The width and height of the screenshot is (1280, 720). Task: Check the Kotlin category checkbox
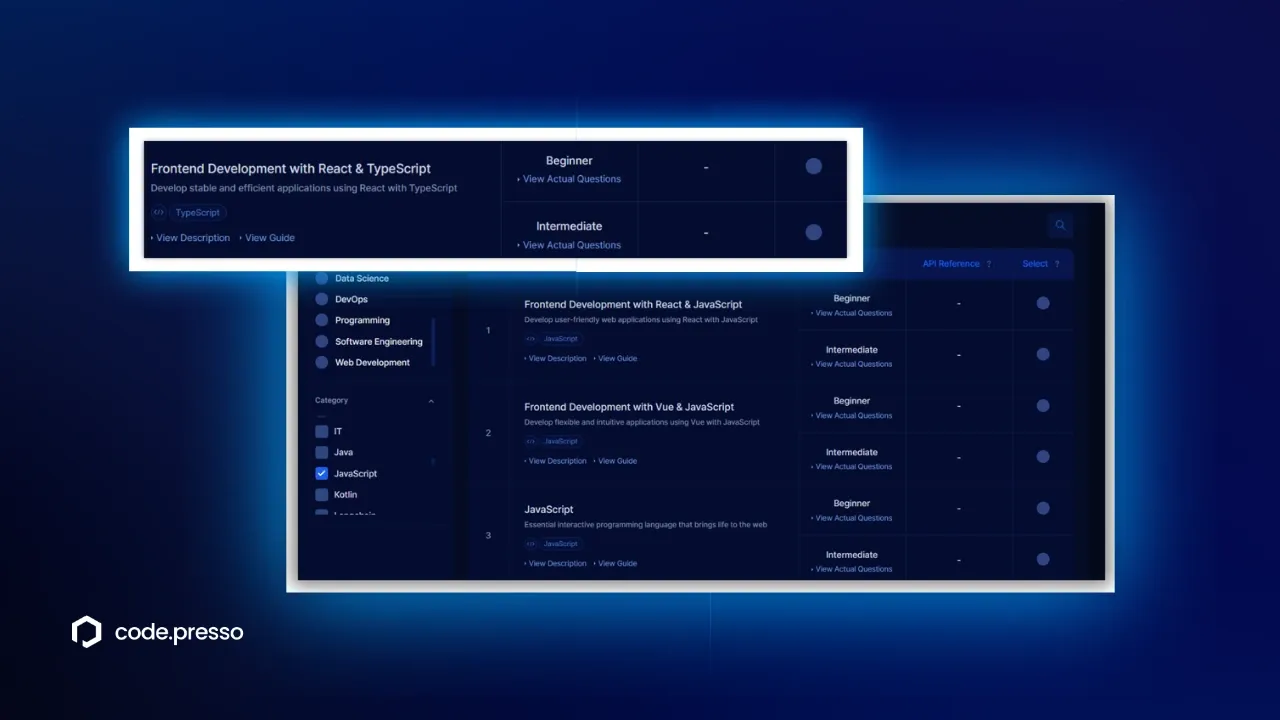pos(322,495)
